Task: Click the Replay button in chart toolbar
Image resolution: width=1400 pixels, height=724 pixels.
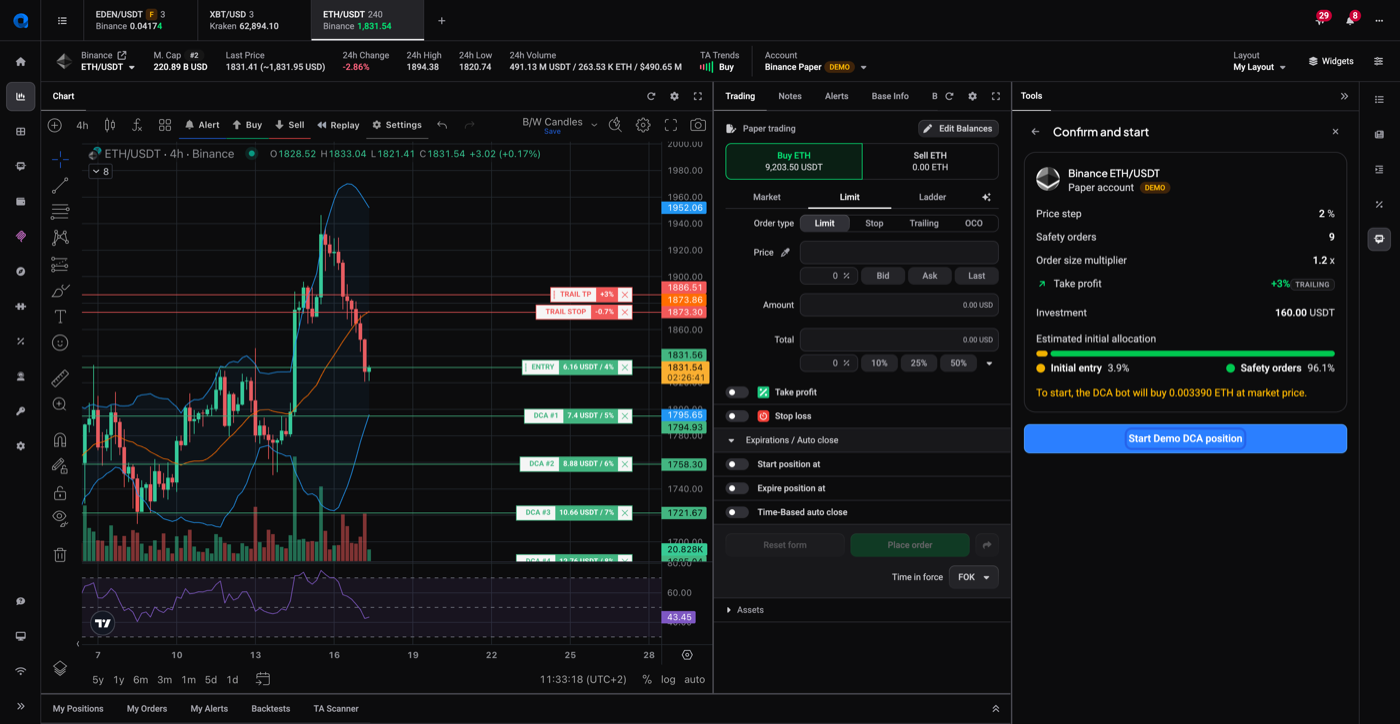Action: 338,125
